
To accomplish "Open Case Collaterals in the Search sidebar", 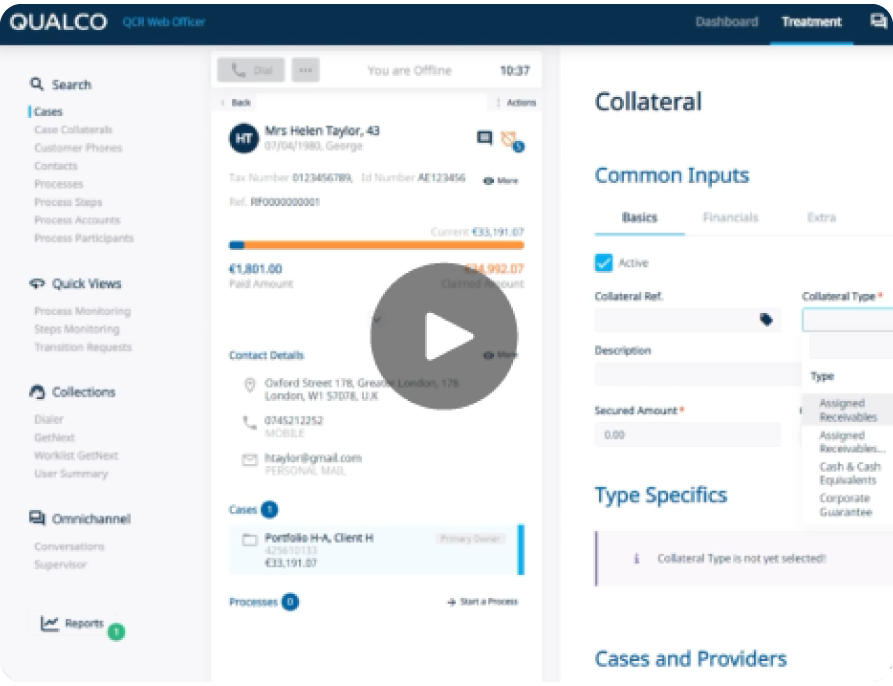I will click(x=73, y=130).
